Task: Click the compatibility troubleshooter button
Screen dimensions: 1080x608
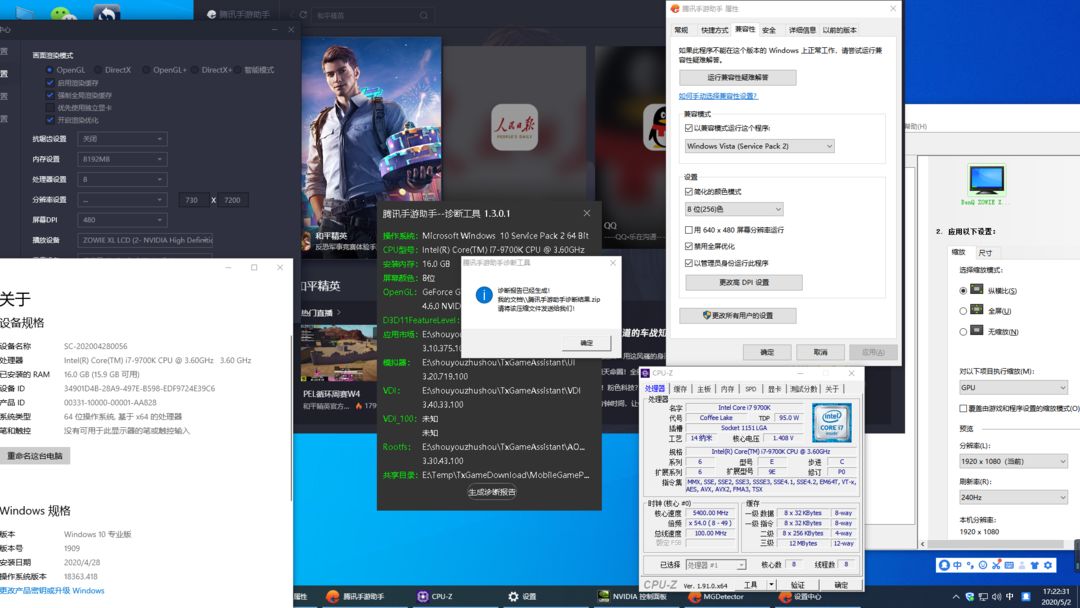Action: (x=738, y=78)
